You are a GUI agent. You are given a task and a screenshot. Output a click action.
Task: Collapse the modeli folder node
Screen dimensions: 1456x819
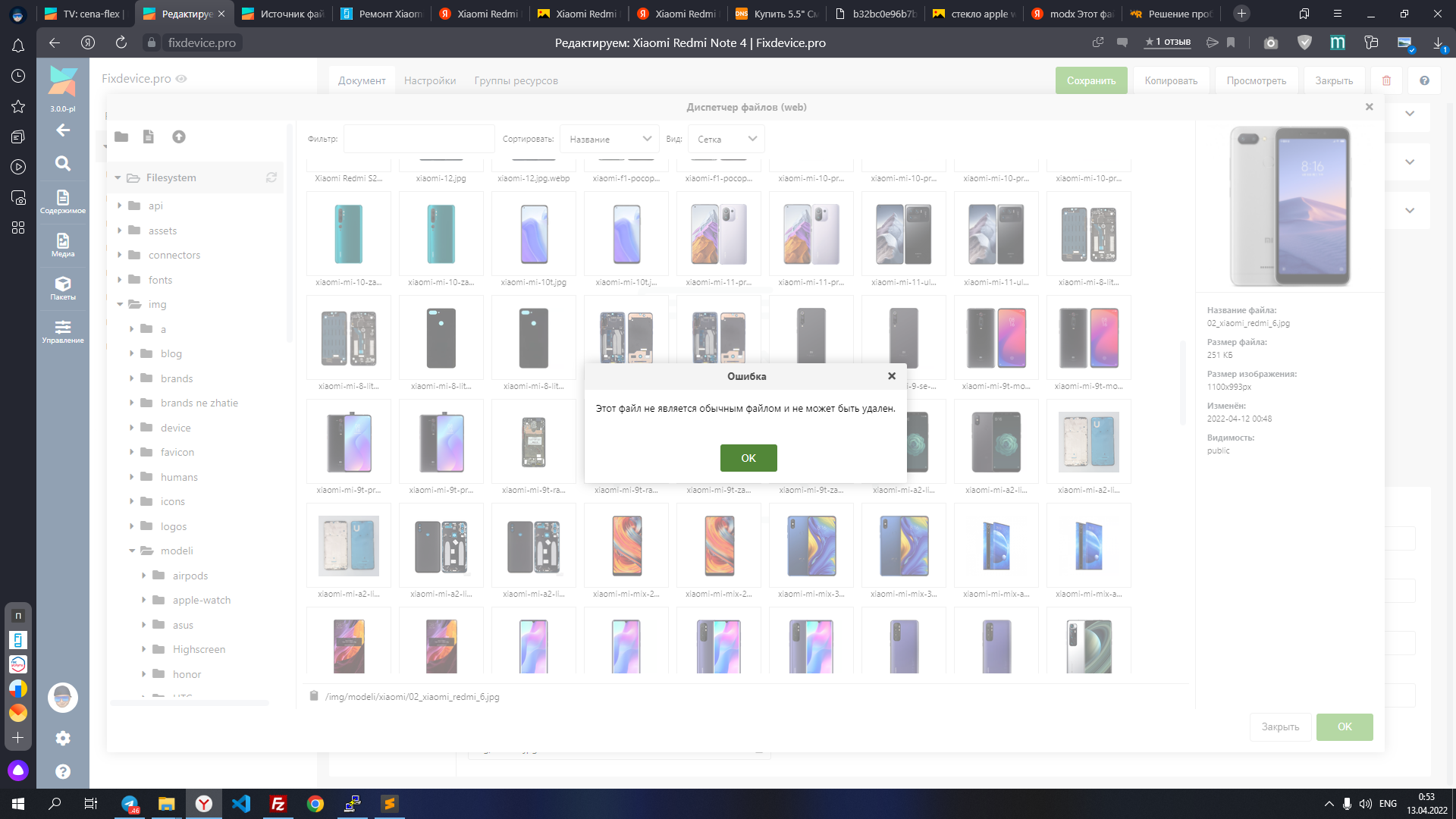(x=132, y=551)
